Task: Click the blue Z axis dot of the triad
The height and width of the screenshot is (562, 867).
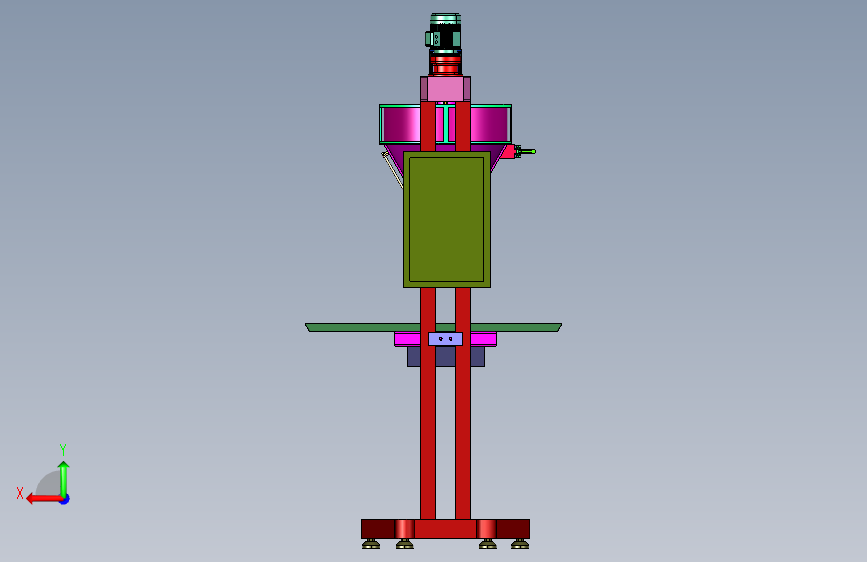Action: tap(65, 499)
